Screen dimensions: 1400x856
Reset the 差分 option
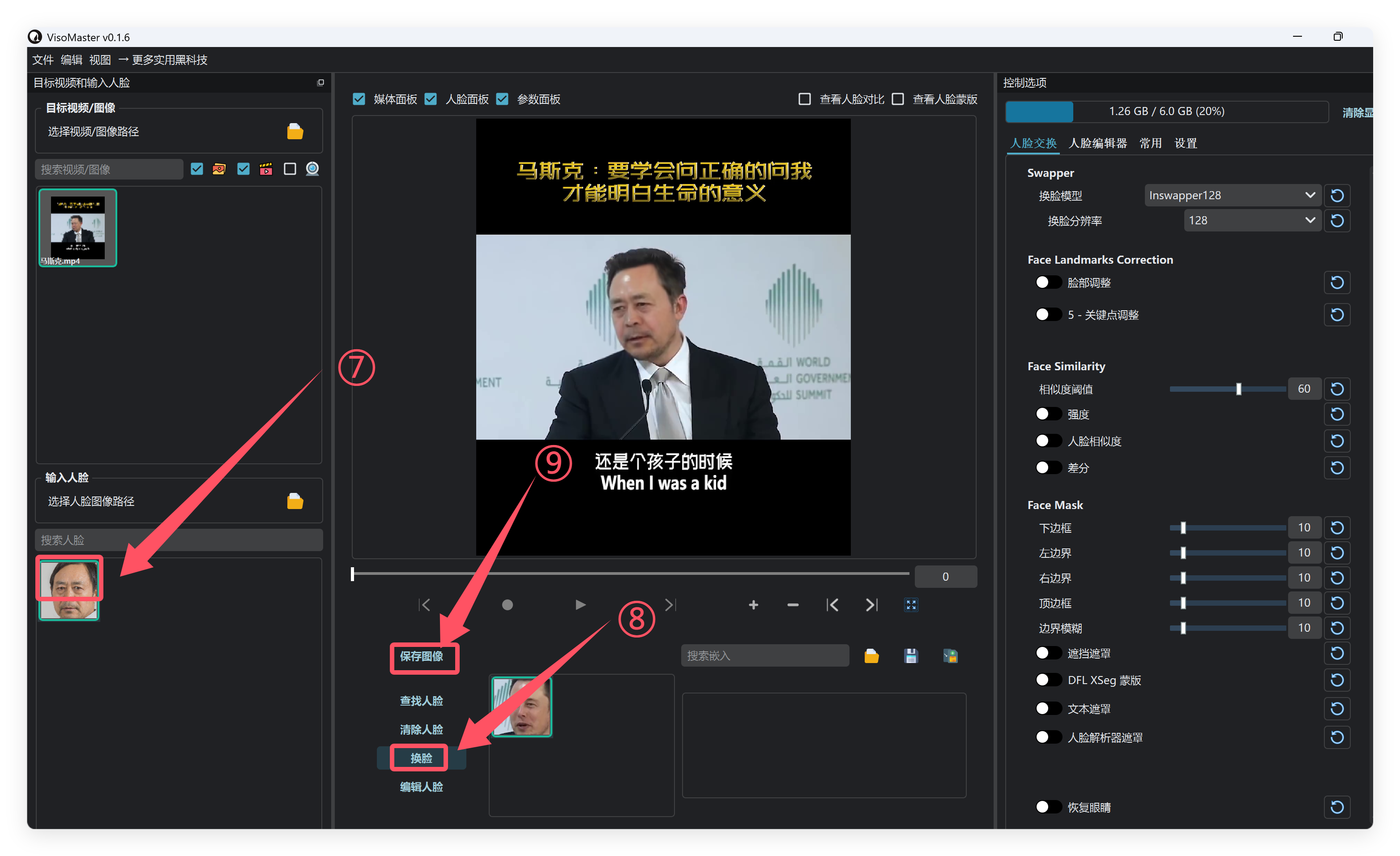pyautogui.click(x=1337, y=468)
